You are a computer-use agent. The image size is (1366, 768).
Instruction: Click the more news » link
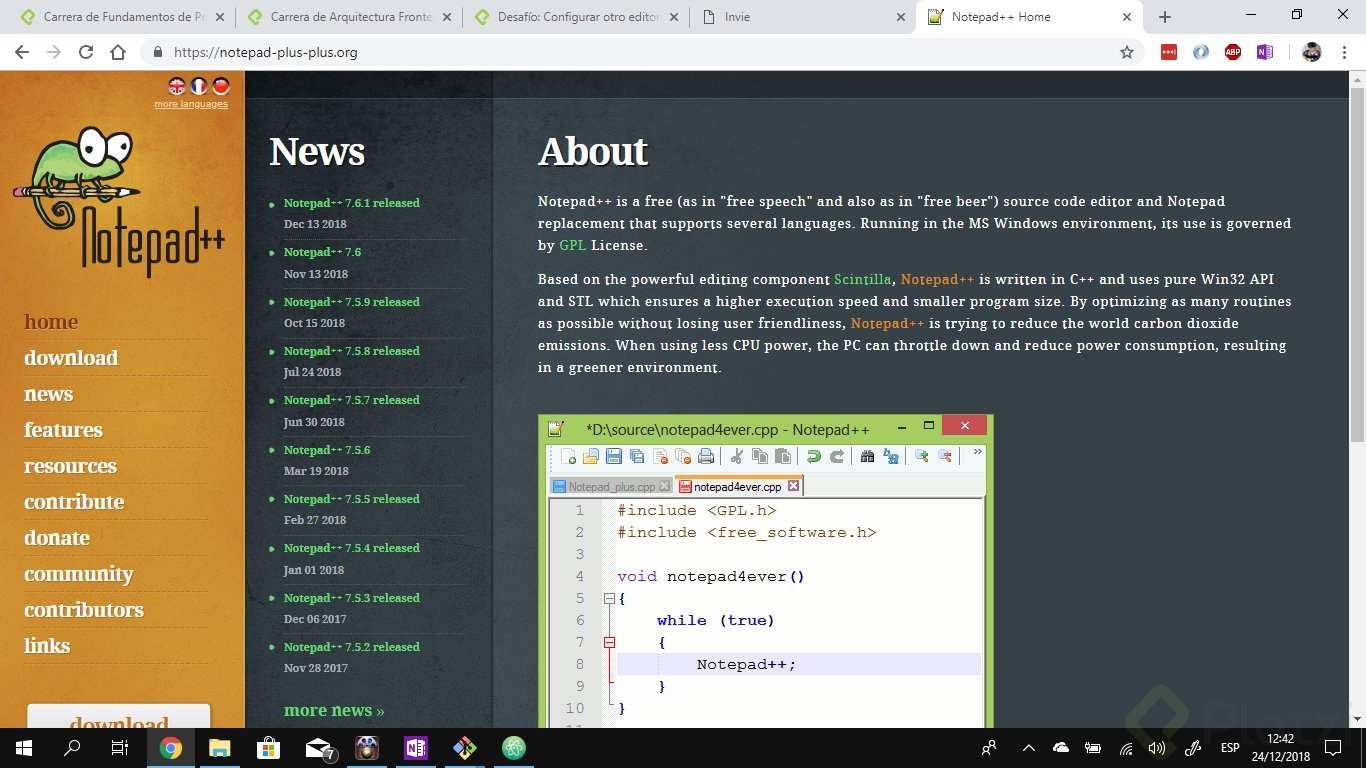(334, 711)
